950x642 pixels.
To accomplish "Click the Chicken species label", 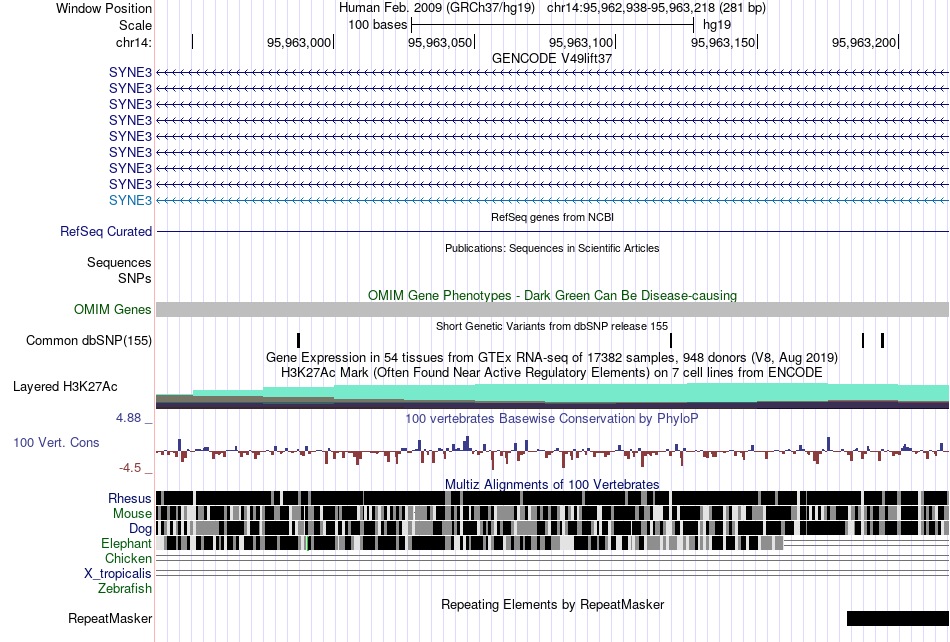I will point(128,558).
